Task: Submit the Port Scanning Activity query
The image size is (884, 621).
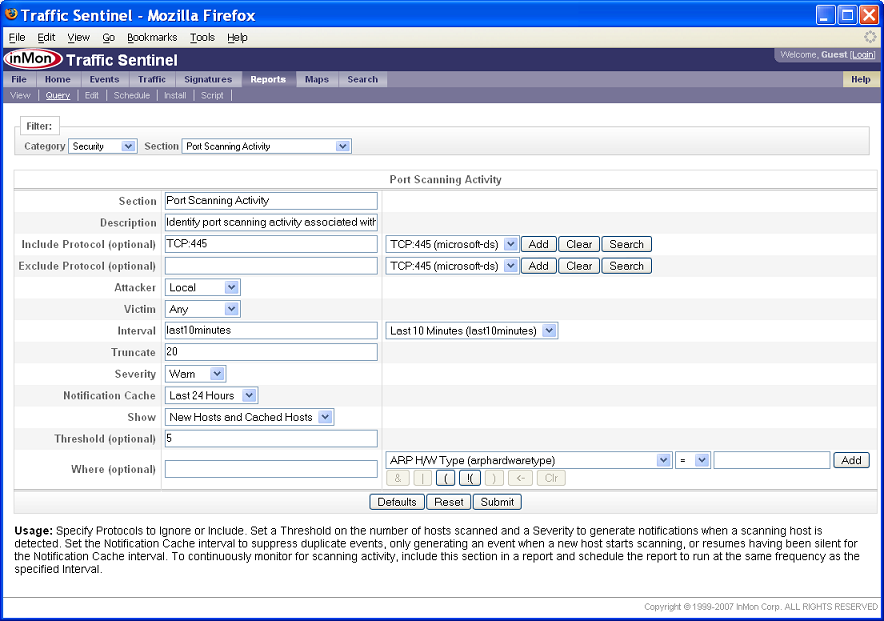Action: [497, 502]
